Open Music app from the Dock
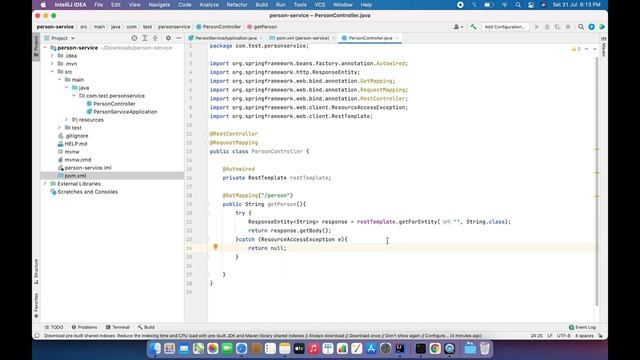The width and height of the screenshot is (640, 360). [x=313, y=349]
